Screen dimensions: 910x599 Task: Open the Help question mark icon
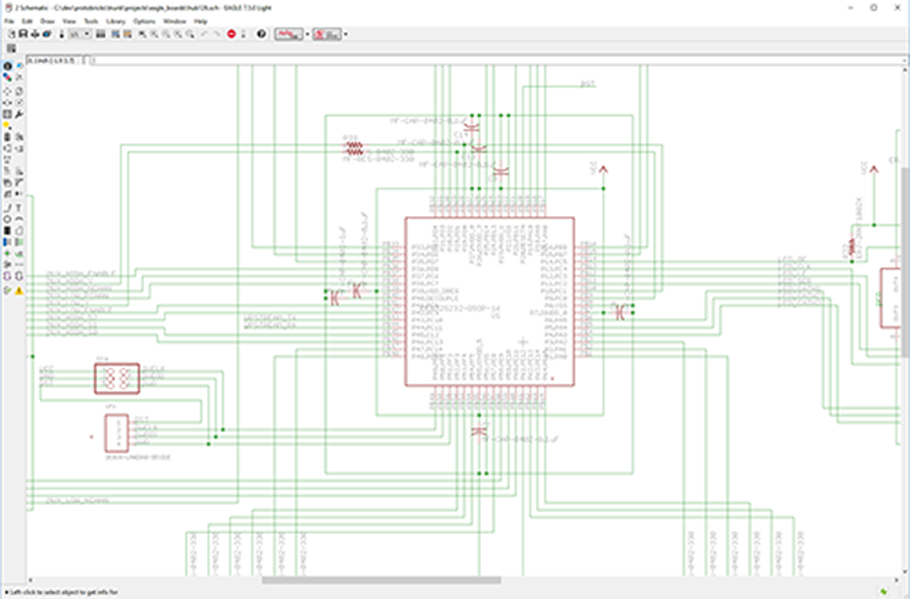click(x=261, y=34)
